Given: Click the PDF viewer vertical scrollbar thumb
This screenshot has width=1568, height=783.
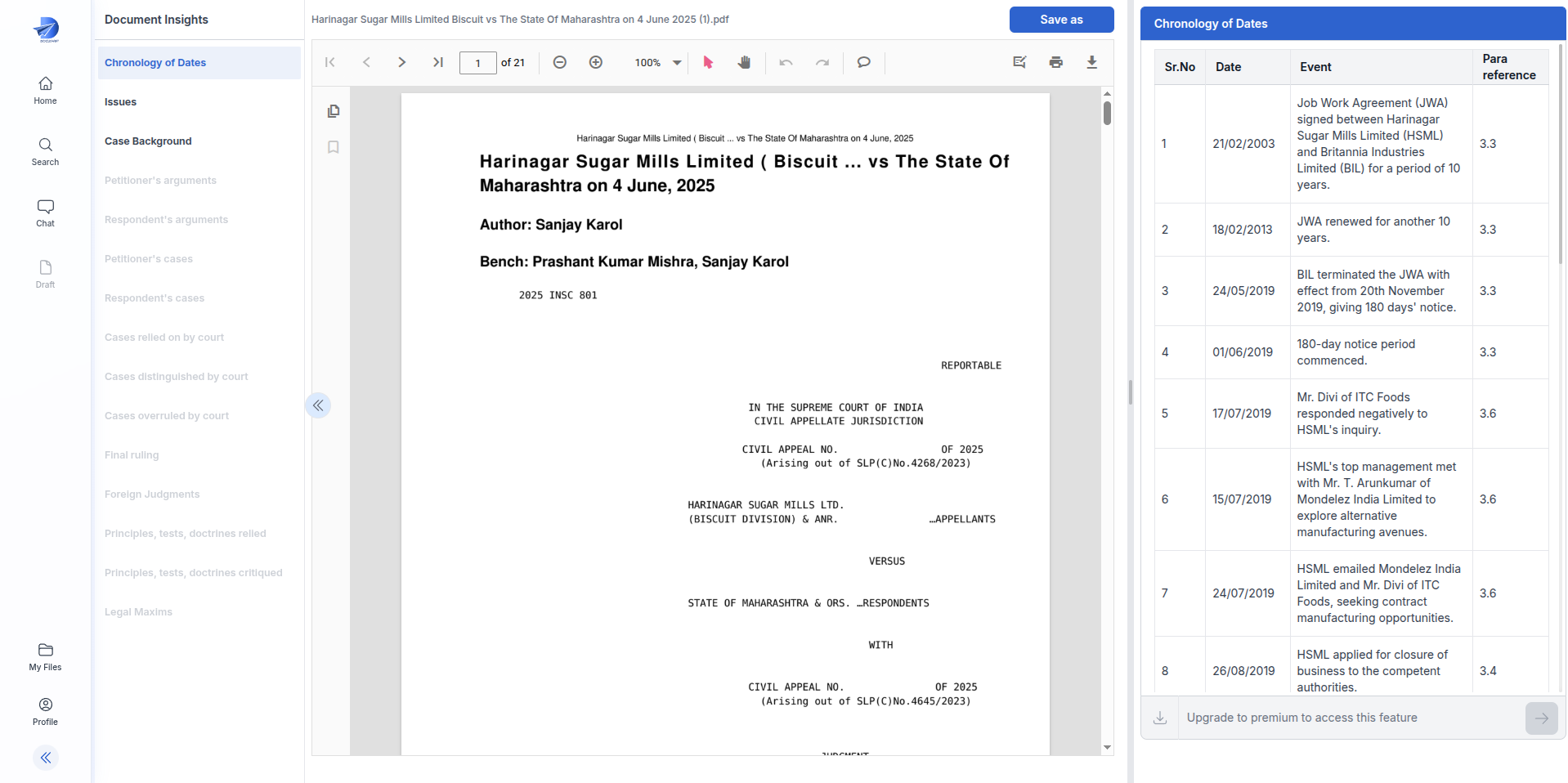Looking at the screenshot, I should [1107, 113].
